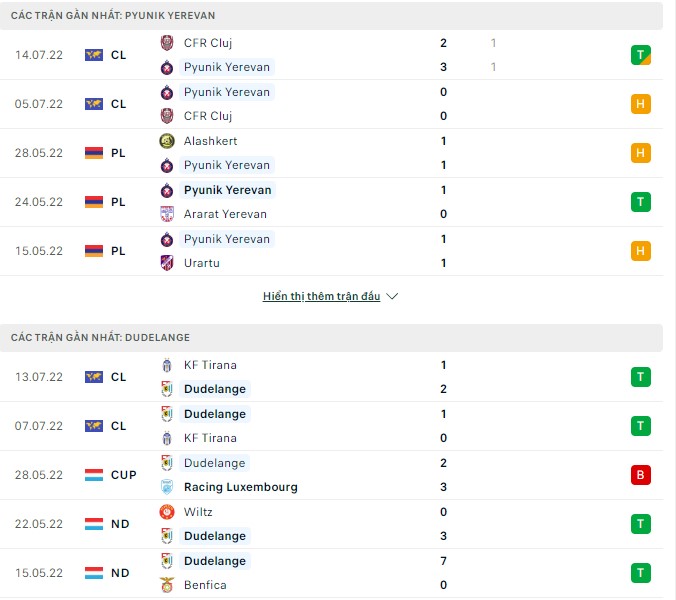Screen dimensions: 676x600
Task: Click the Benfica team logo
Action: (167, 585)
